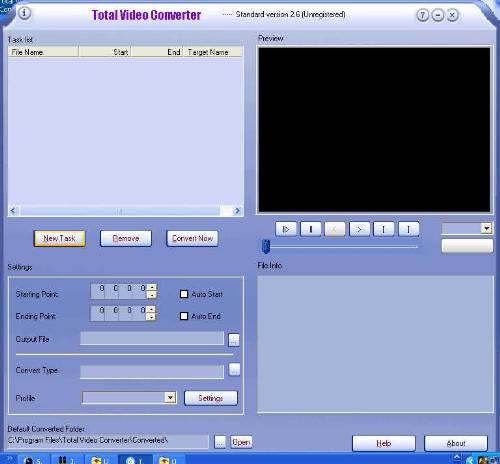Click the forward arrow playback button
The height and width of the screenshot is (464, 500).
coord(359,229)
